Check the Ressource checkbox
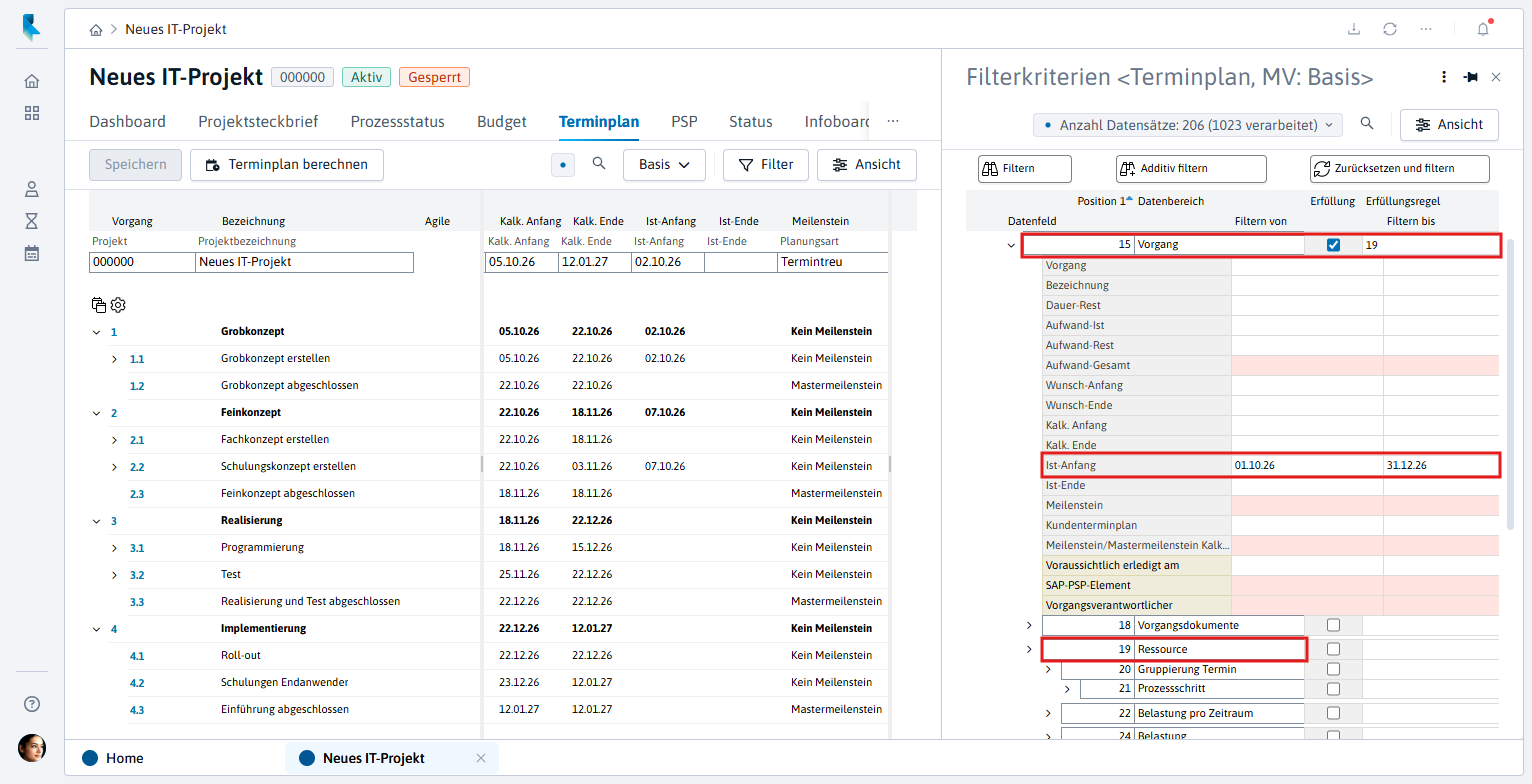The height and width of the screenshot is (784, 1532). pyautogui.click(x=1333, y=649)
